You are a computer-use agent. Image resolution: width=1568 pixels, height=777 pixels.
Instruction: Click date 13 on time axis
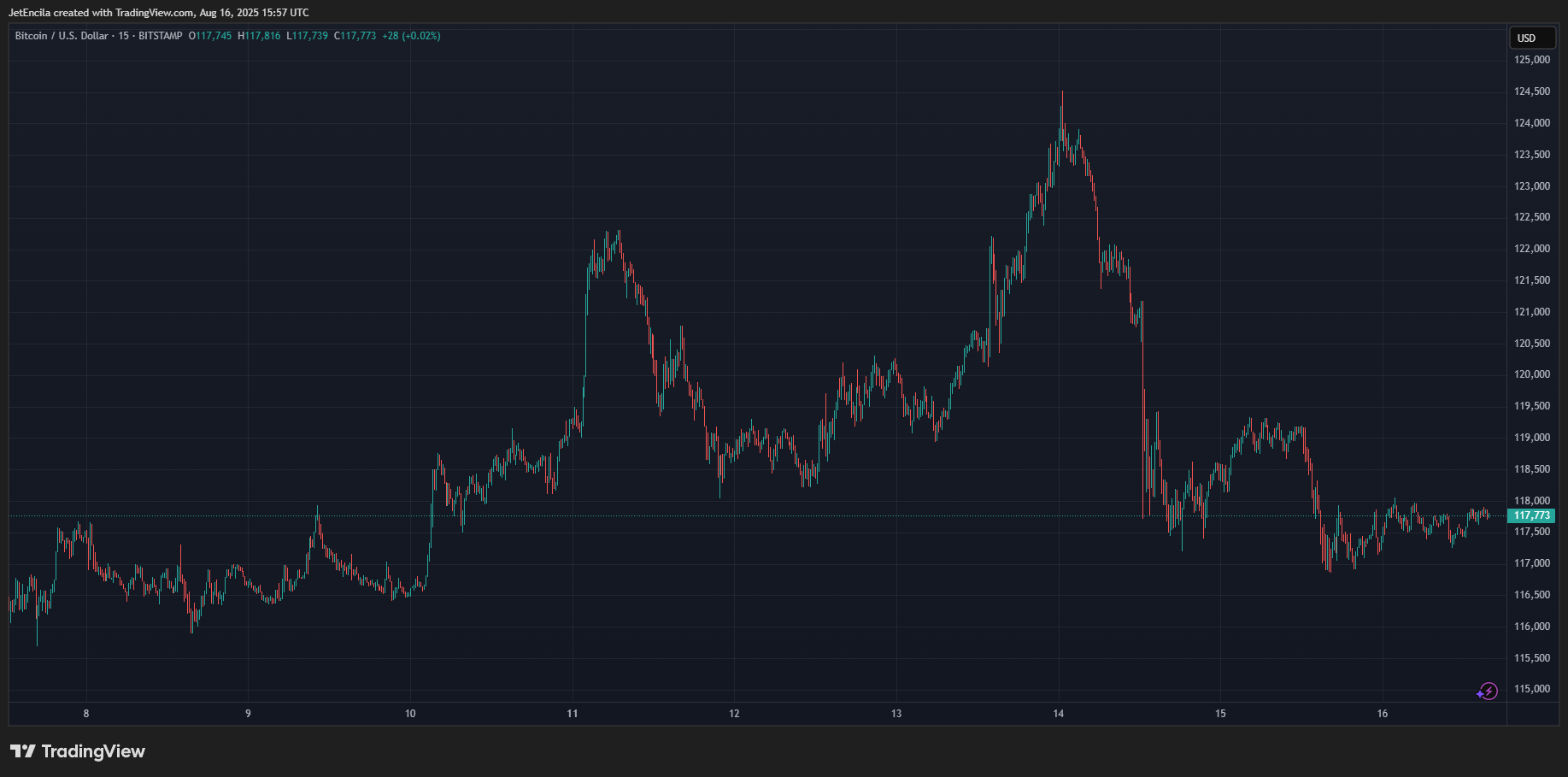pos(896,714)
